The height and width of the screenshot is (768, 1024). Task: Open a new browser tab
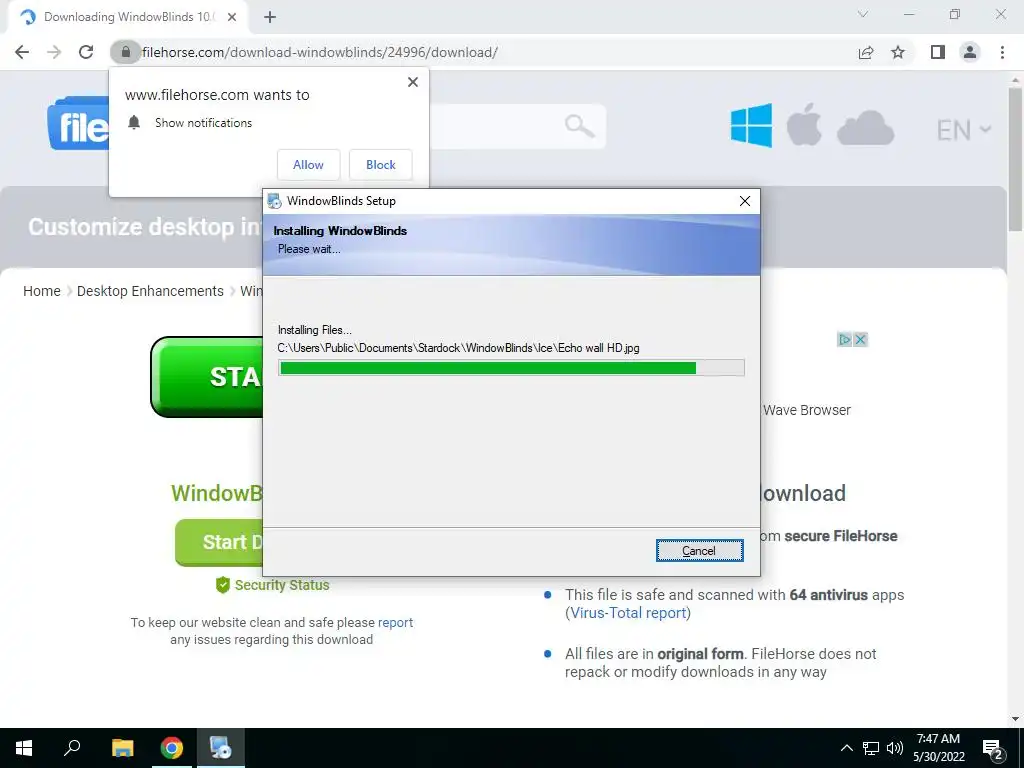point(270,18)
